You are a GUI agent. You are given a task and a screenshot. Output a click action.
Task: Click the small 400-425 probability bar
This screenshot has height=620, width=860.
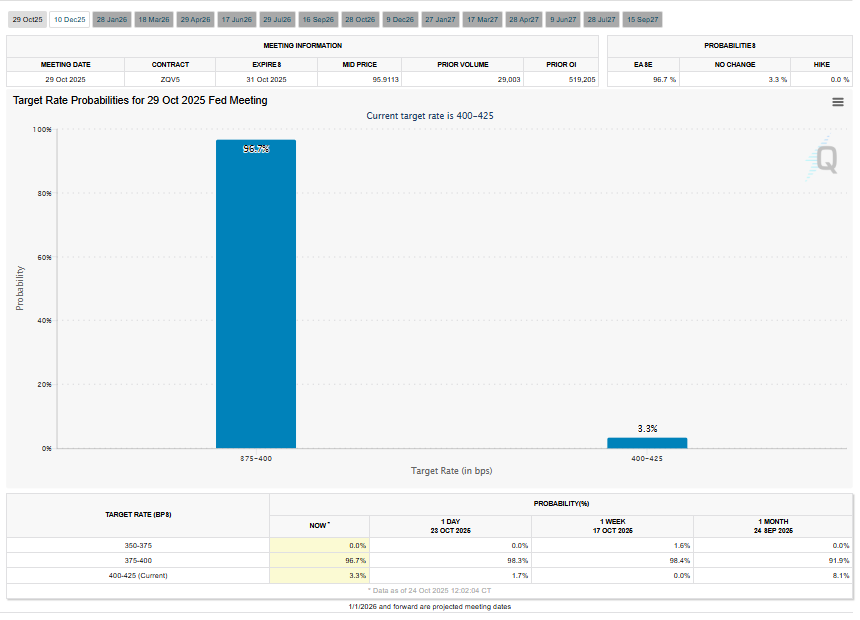(x=647, y=442)
